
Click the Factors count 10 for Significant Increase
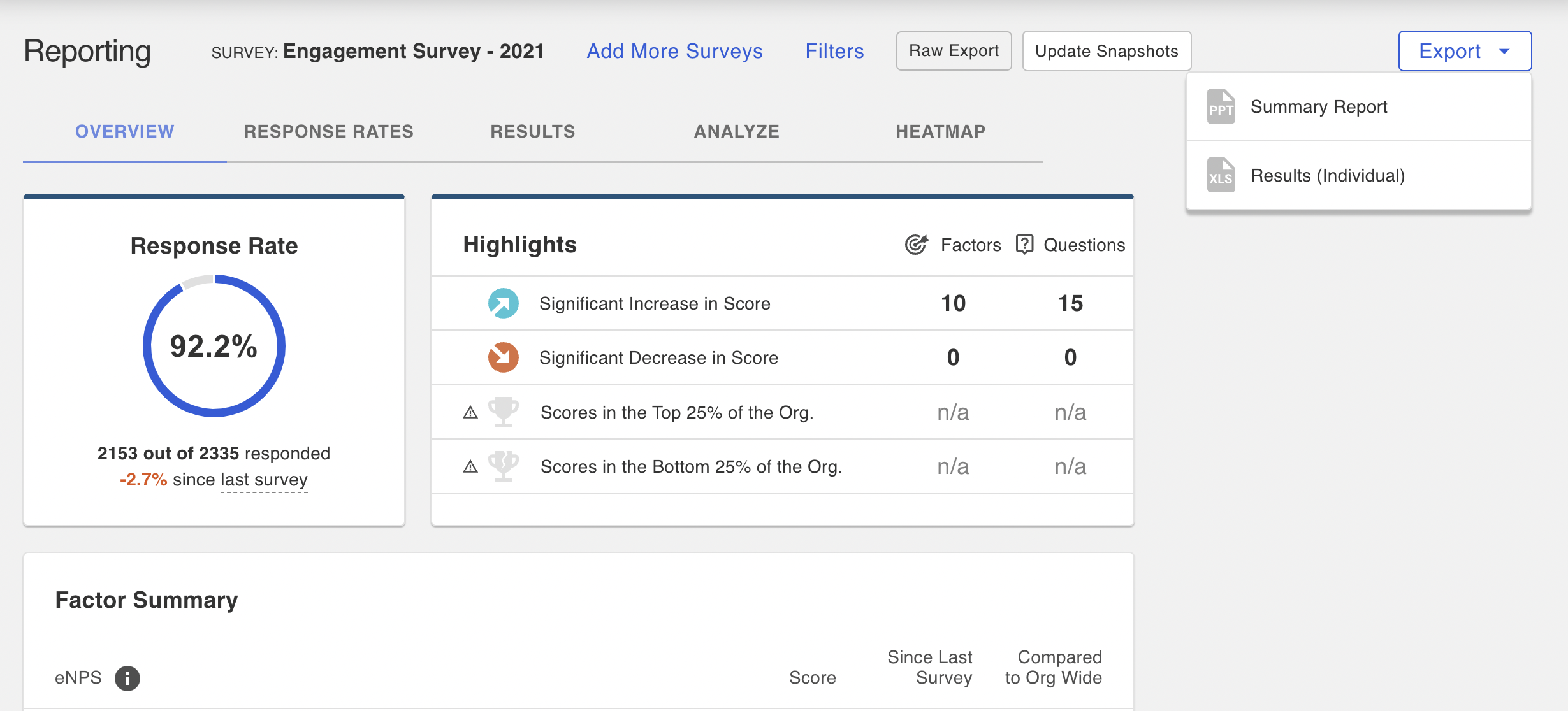954,303
